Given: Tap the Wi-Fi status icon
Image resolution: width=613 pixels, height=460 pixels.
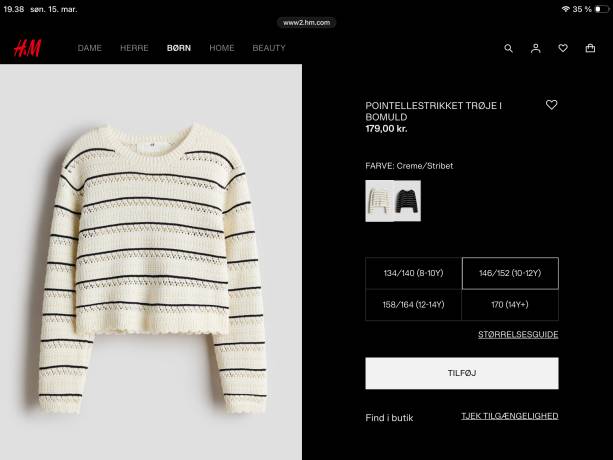Looking at the screenshot, I should pos(565,9).
